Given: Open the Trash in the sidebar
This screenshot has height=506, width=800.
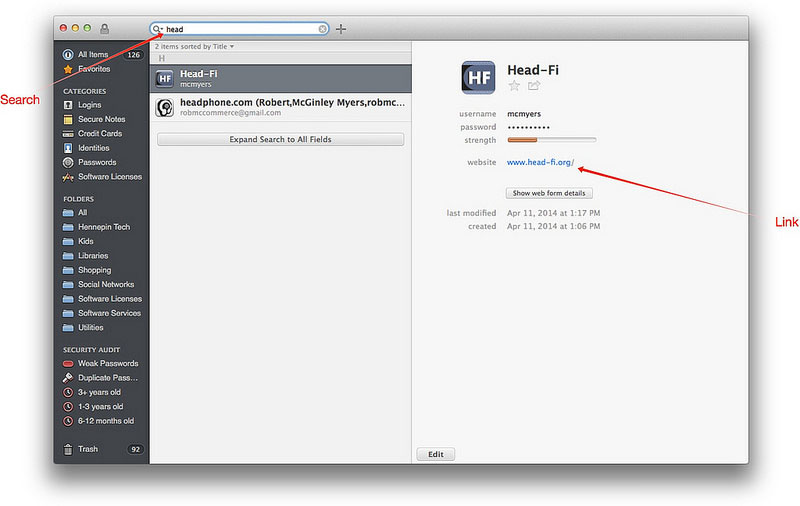Looking at the screenshot, I should tap(88, 449).
